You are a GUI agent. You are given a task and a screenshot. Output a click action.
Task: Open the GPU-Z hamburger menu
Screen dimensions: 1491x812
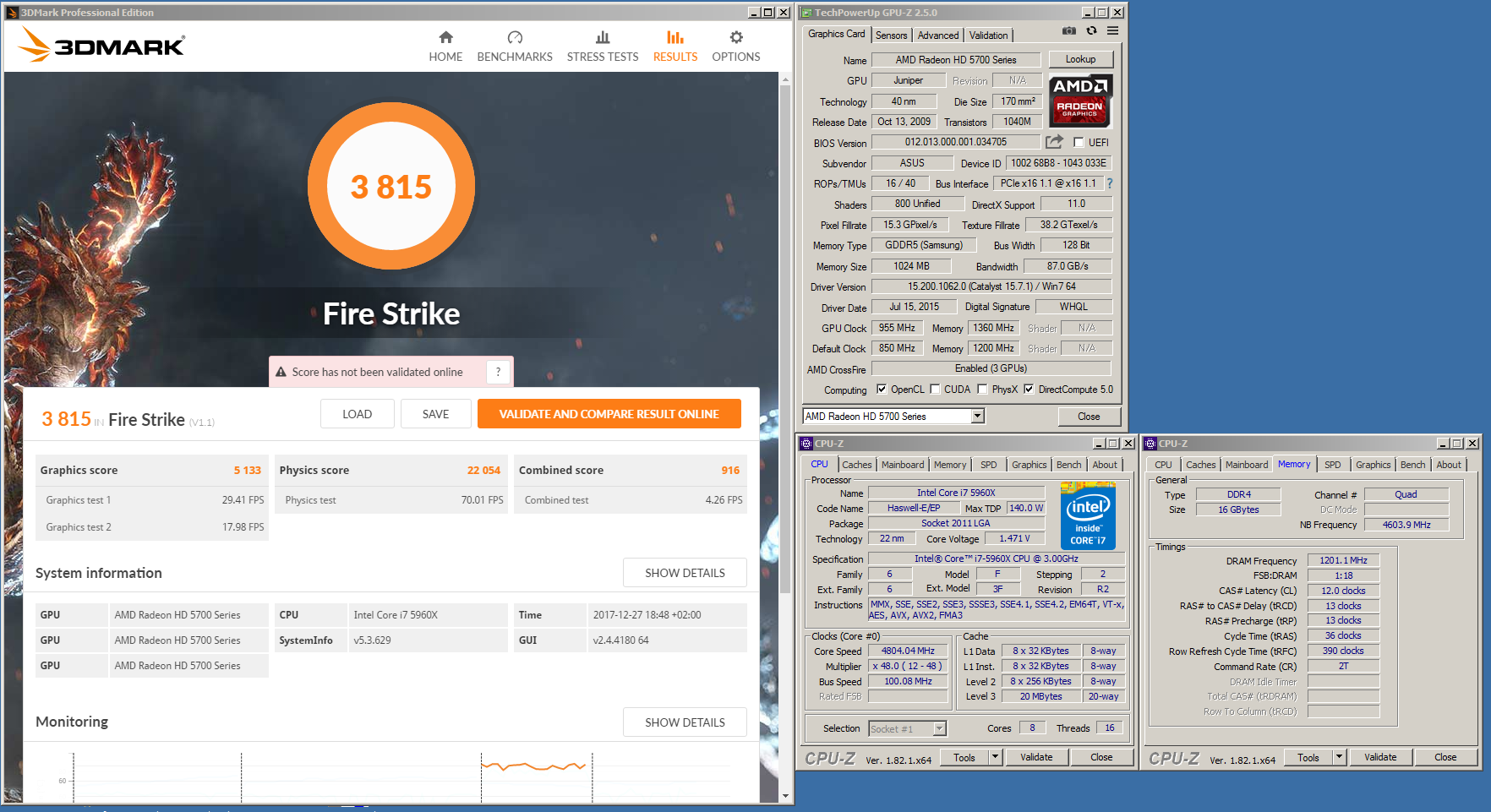(x=1113, y=31)
